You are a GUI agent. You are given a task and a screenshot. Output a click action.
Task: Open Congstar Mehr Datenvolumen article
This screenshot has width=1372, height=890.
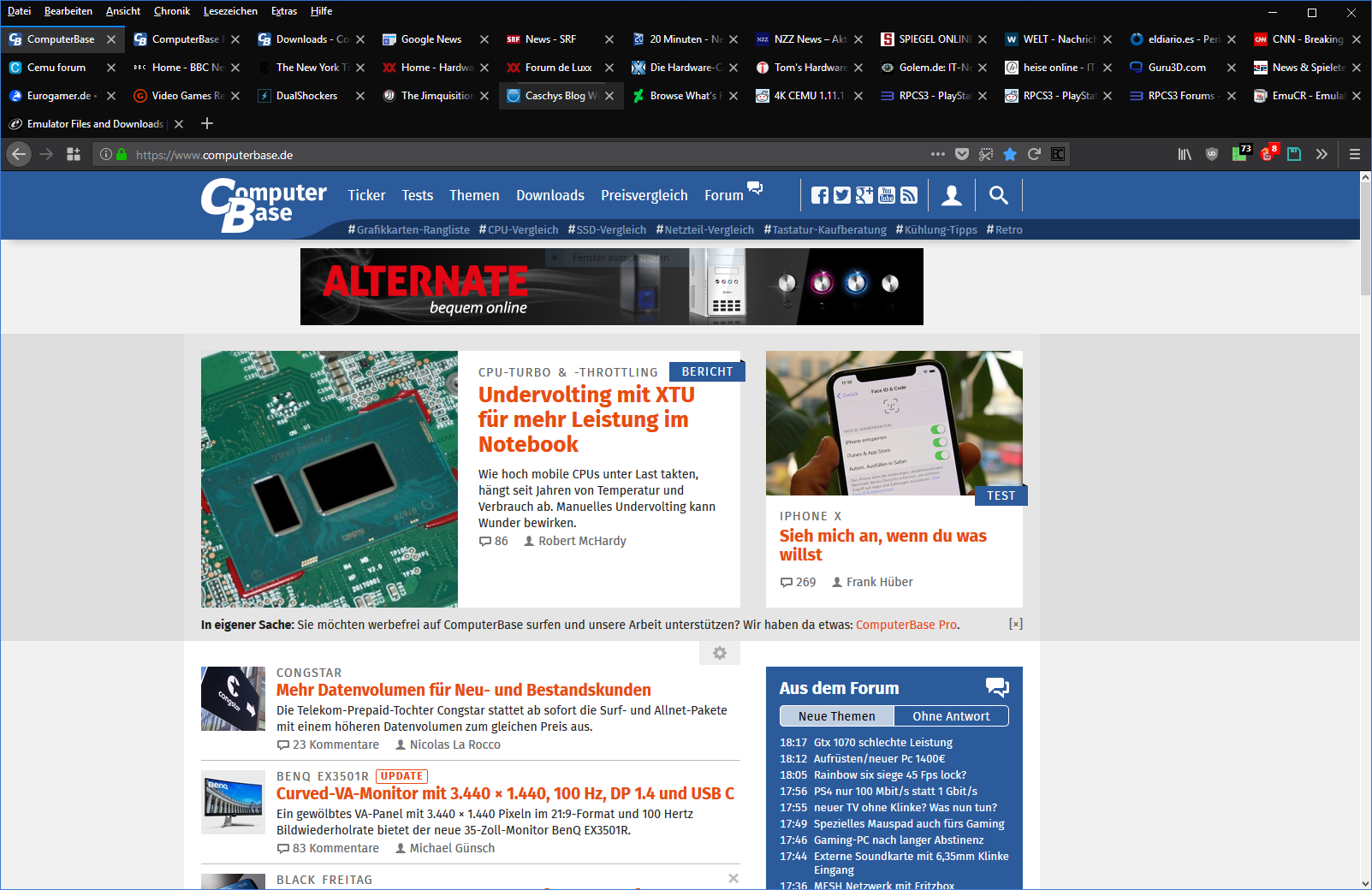463,690
